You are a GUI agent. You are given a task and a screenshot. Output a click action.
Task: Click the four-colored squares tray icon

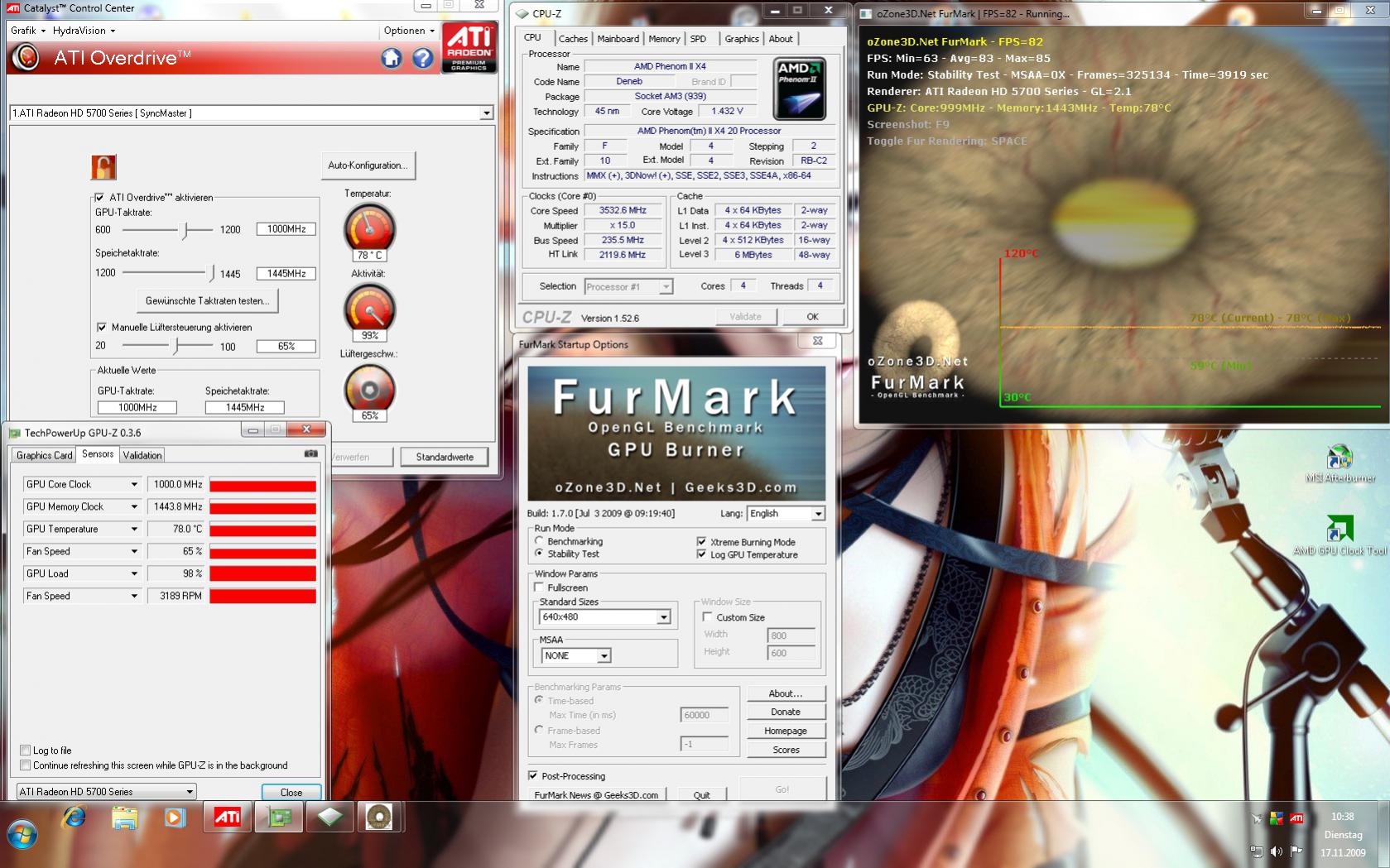tap(1276, 818)
